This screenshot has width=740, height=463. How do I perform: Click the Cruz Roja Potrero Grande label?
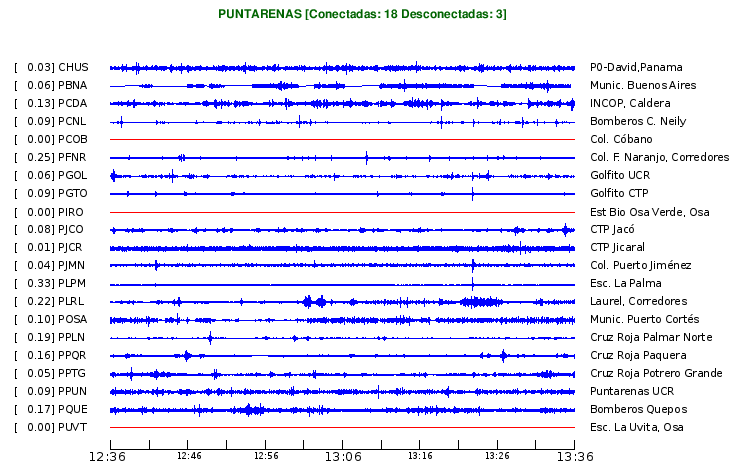(x=656, y=373)
